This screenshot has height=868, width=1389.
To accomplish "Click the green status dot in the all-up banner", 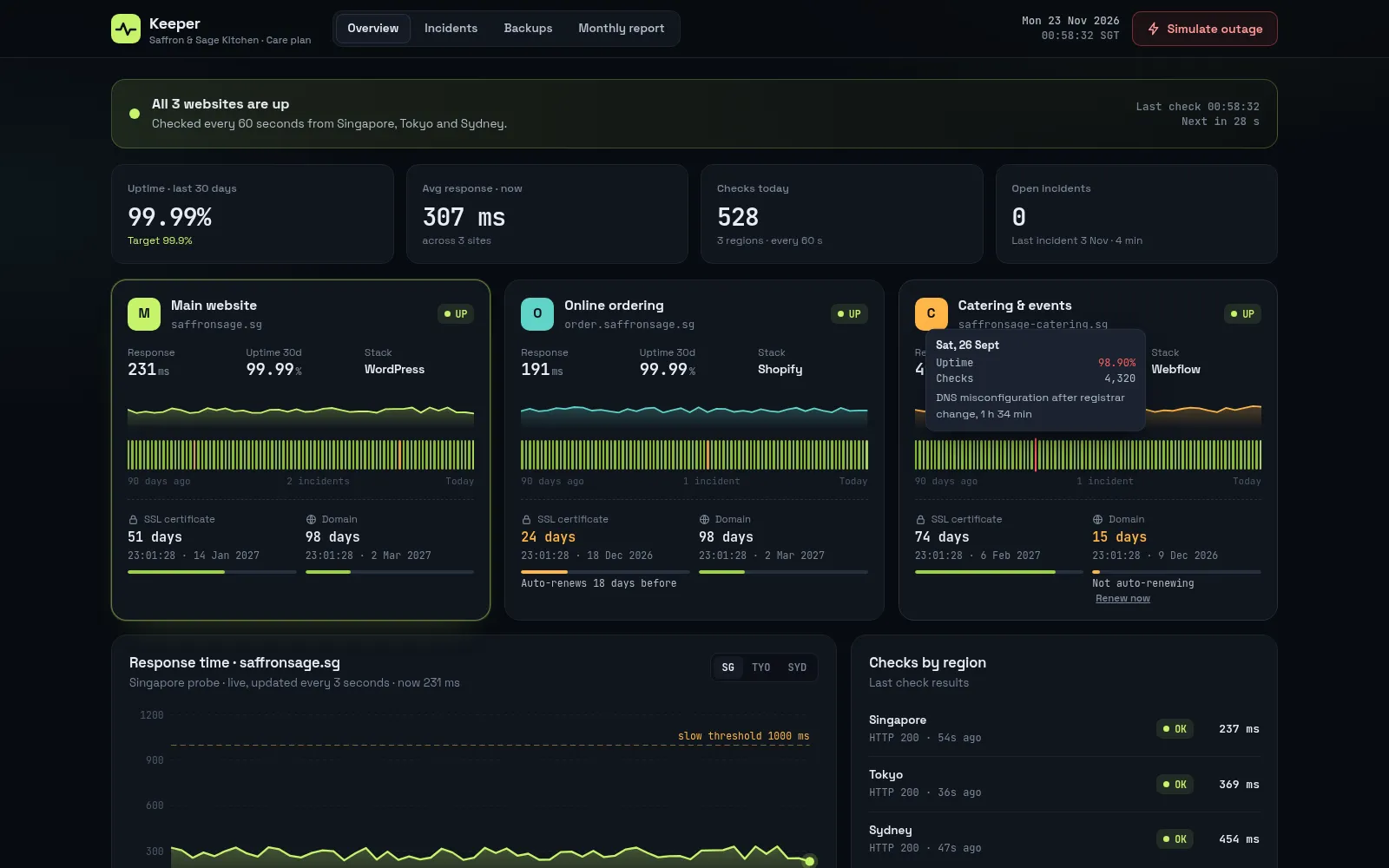I will coord(135,114).
